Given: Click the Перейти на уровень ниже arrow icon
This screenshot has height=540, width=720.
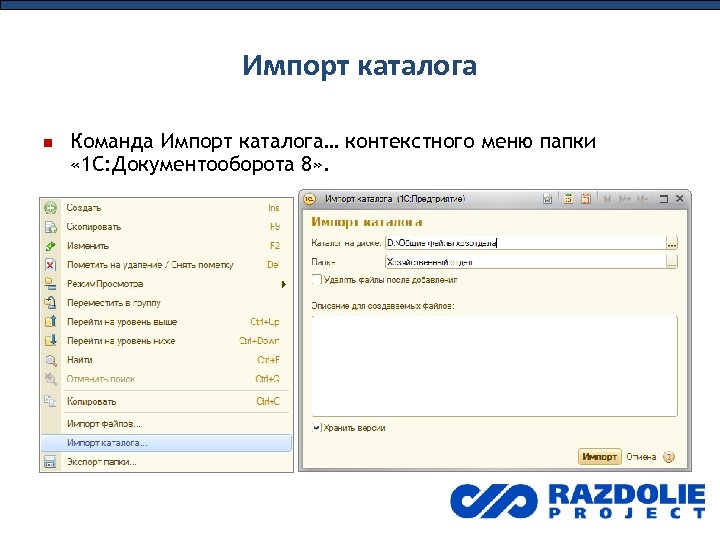Looking at the screenshot, I should [51, 341].
